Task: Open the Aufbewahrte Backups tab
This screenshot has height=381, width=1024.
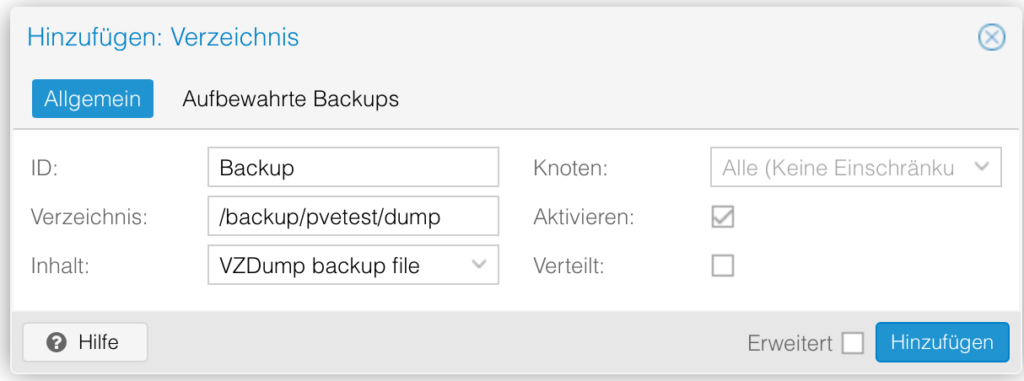Action: point(291,99)
